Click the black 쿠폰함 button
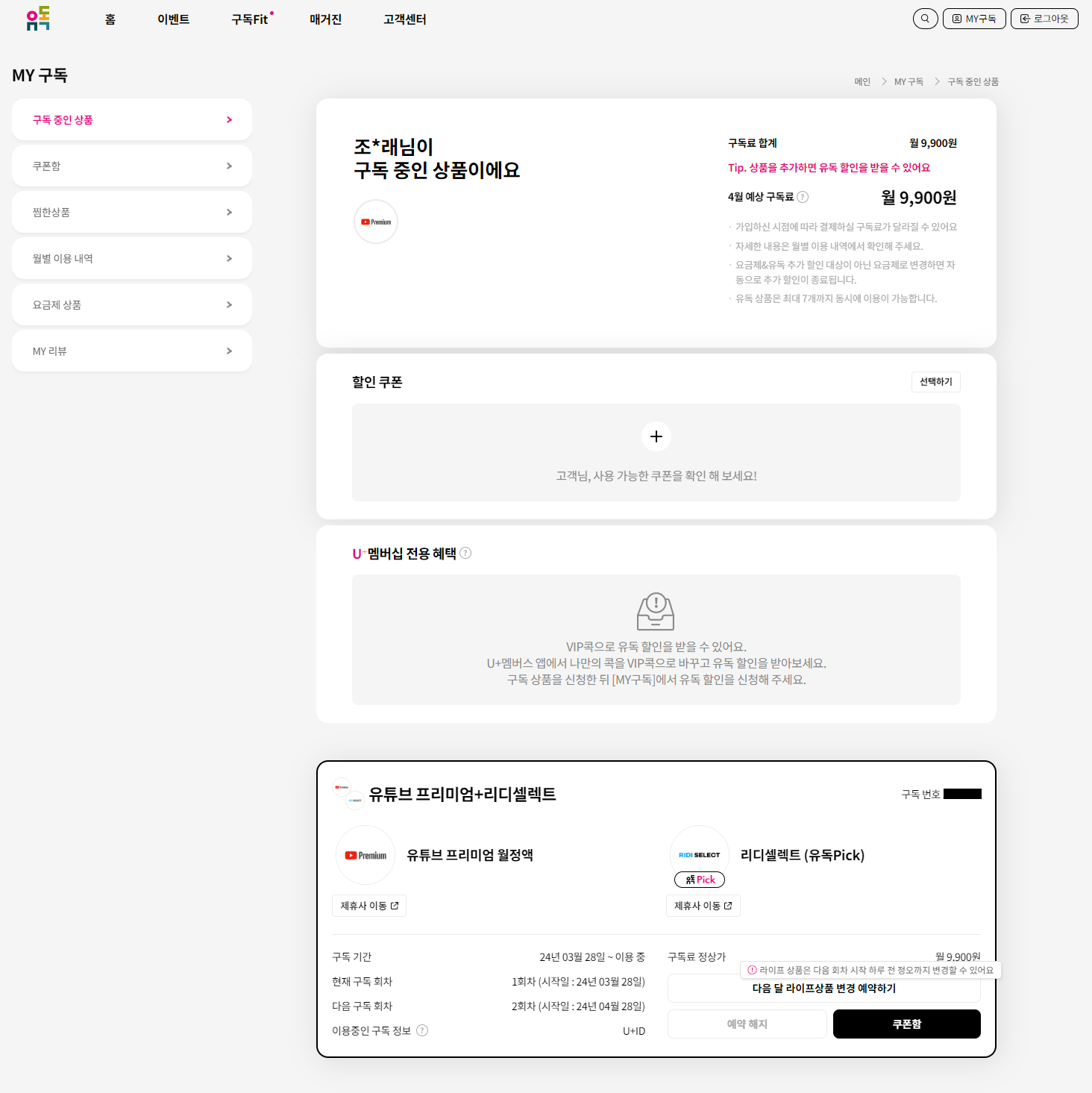The height and width of the screenshot is (1093, 1092). point(907,1024)
